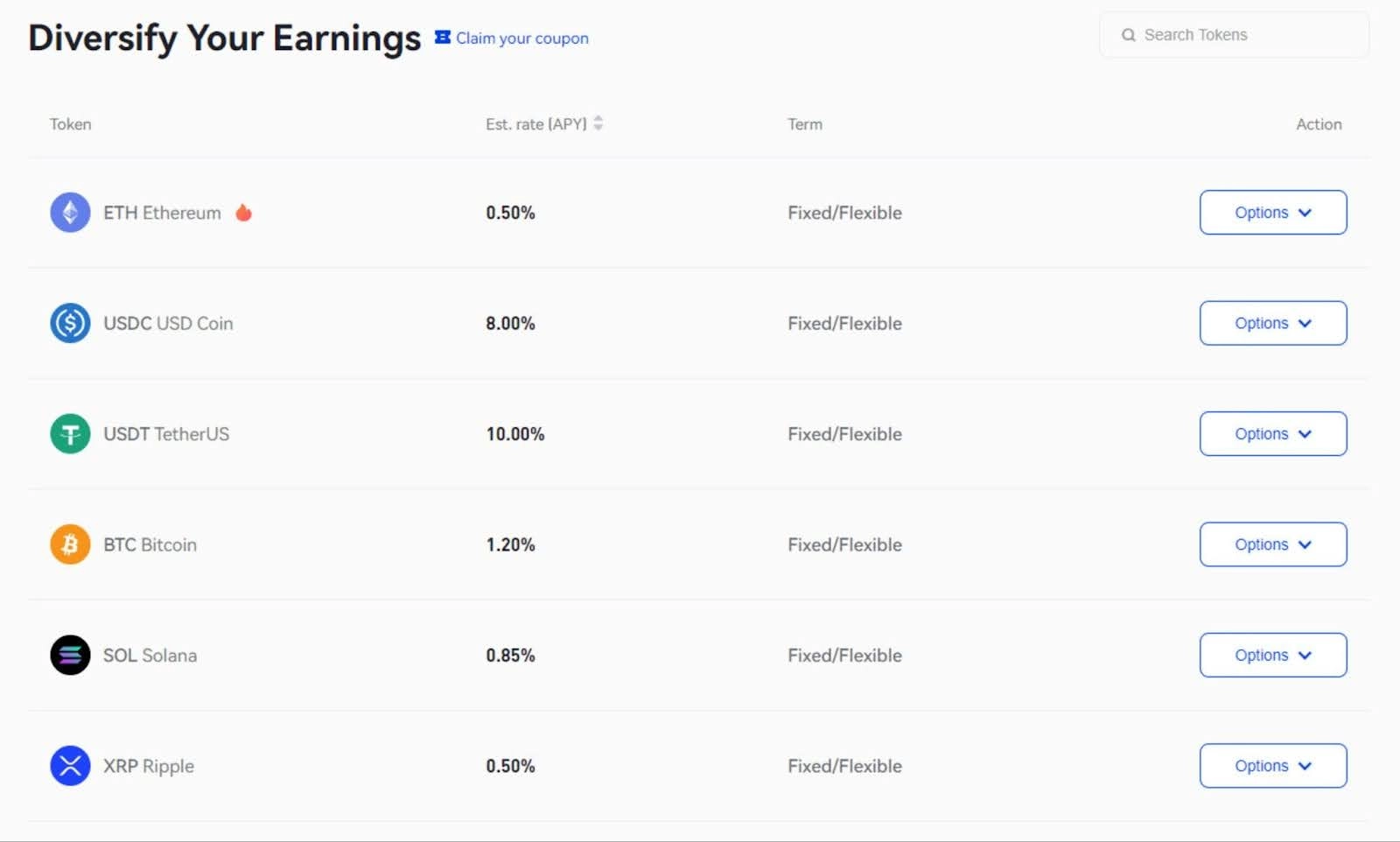Select the BTC Bitcoin token name
Screen dimensions: 1400x842
(x=150, y=544)
